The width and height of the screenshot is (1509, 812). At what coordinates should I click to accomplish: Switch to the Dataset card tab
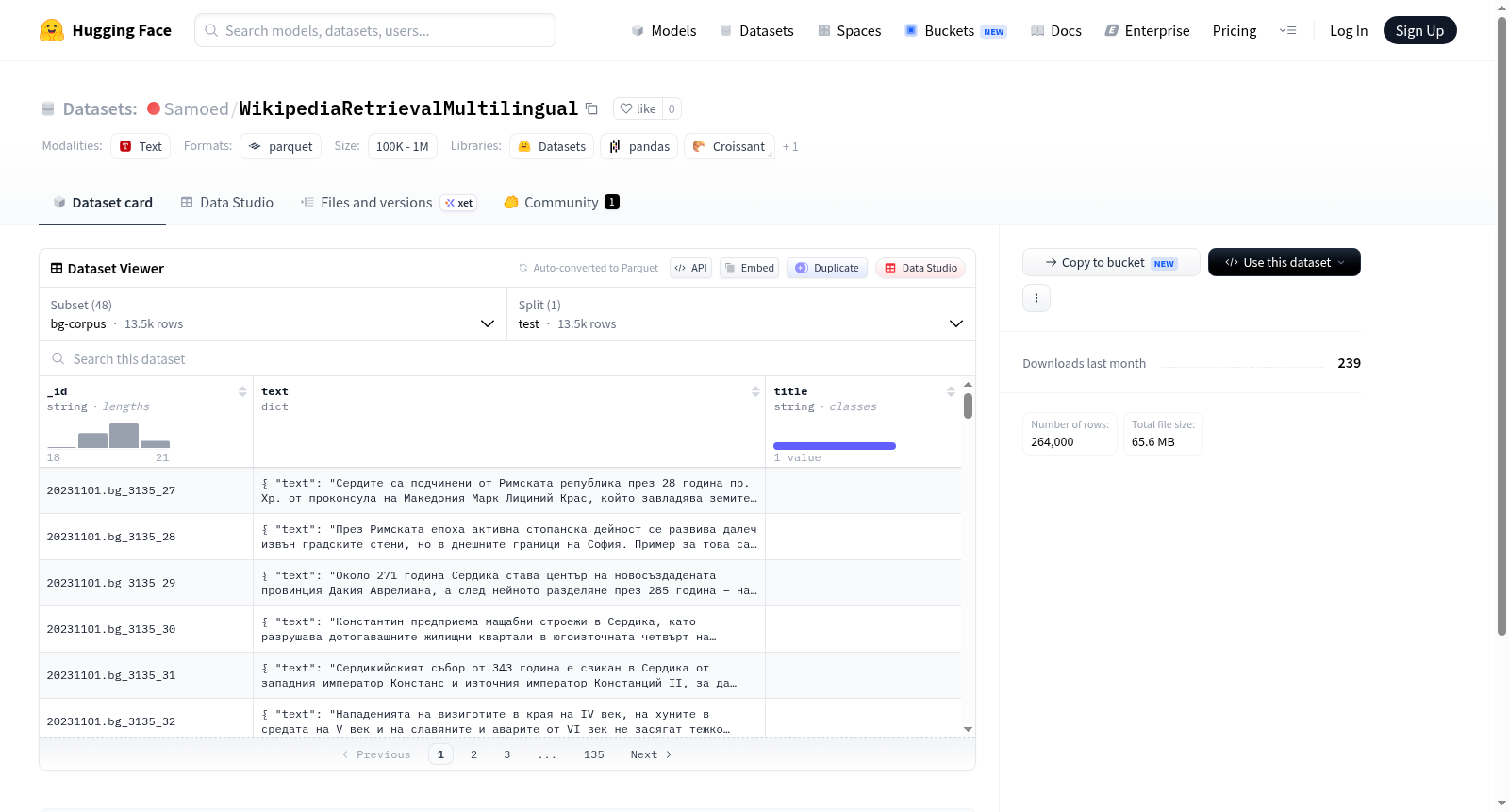click(x=103, y=202)
